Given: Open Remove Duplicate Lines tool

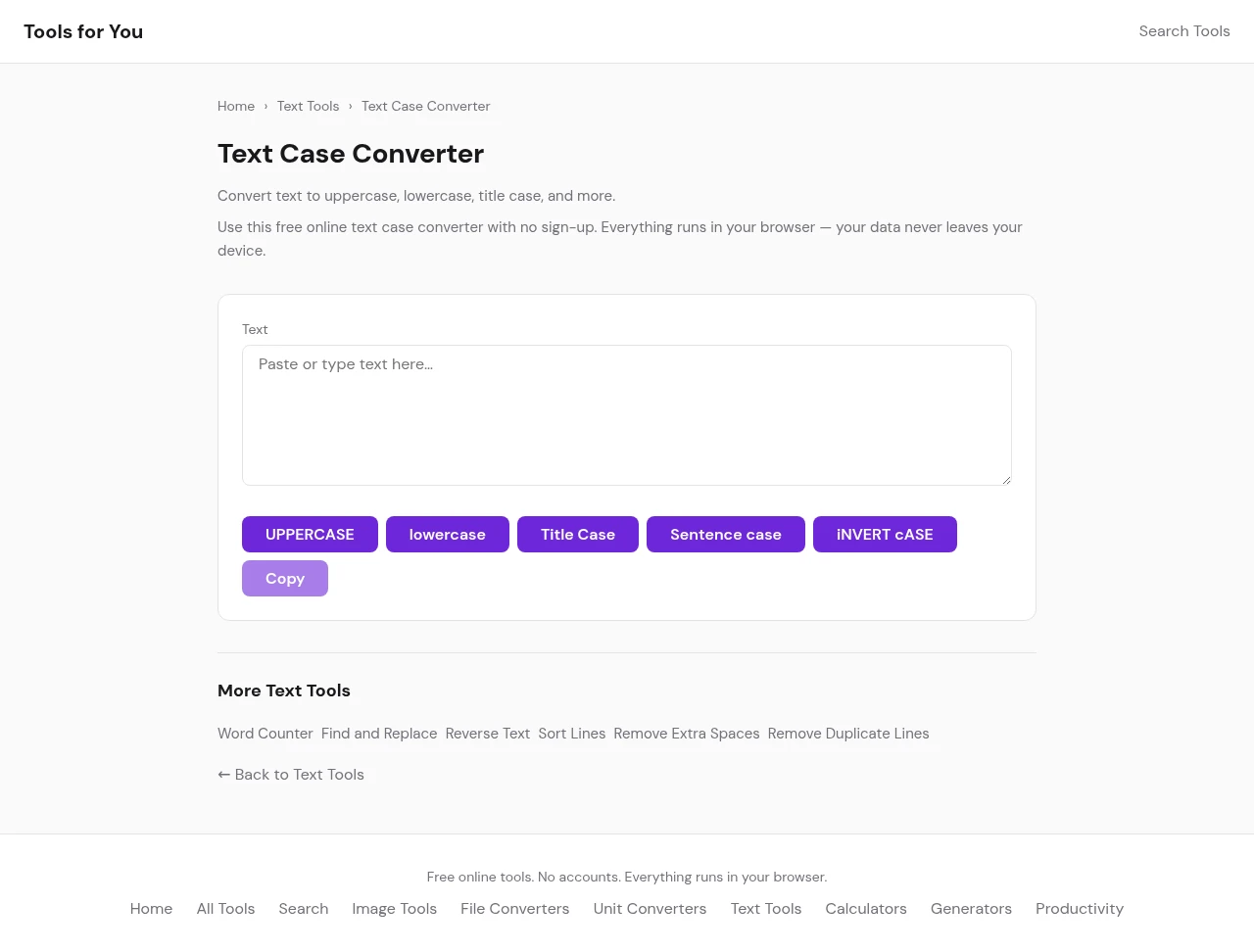Looking at the screenshot, I should point(847,734).
